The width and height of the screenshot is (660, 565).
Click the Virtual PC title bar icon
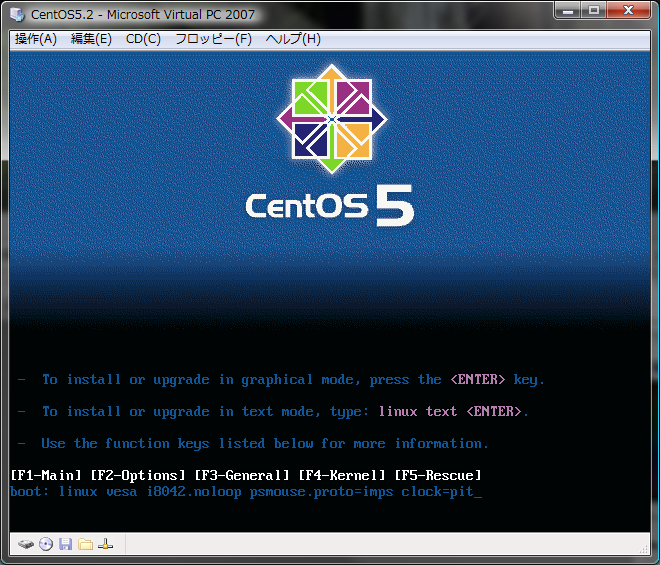17,14
